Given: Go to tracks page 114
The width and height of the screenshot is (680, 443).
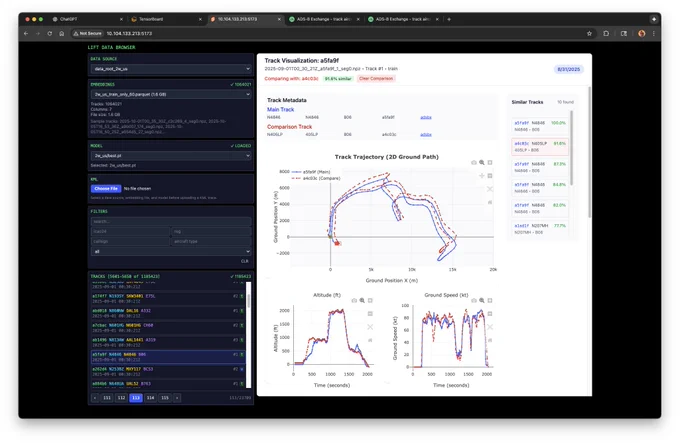Looking at the screenshot, I should click(x=150, y=397).
